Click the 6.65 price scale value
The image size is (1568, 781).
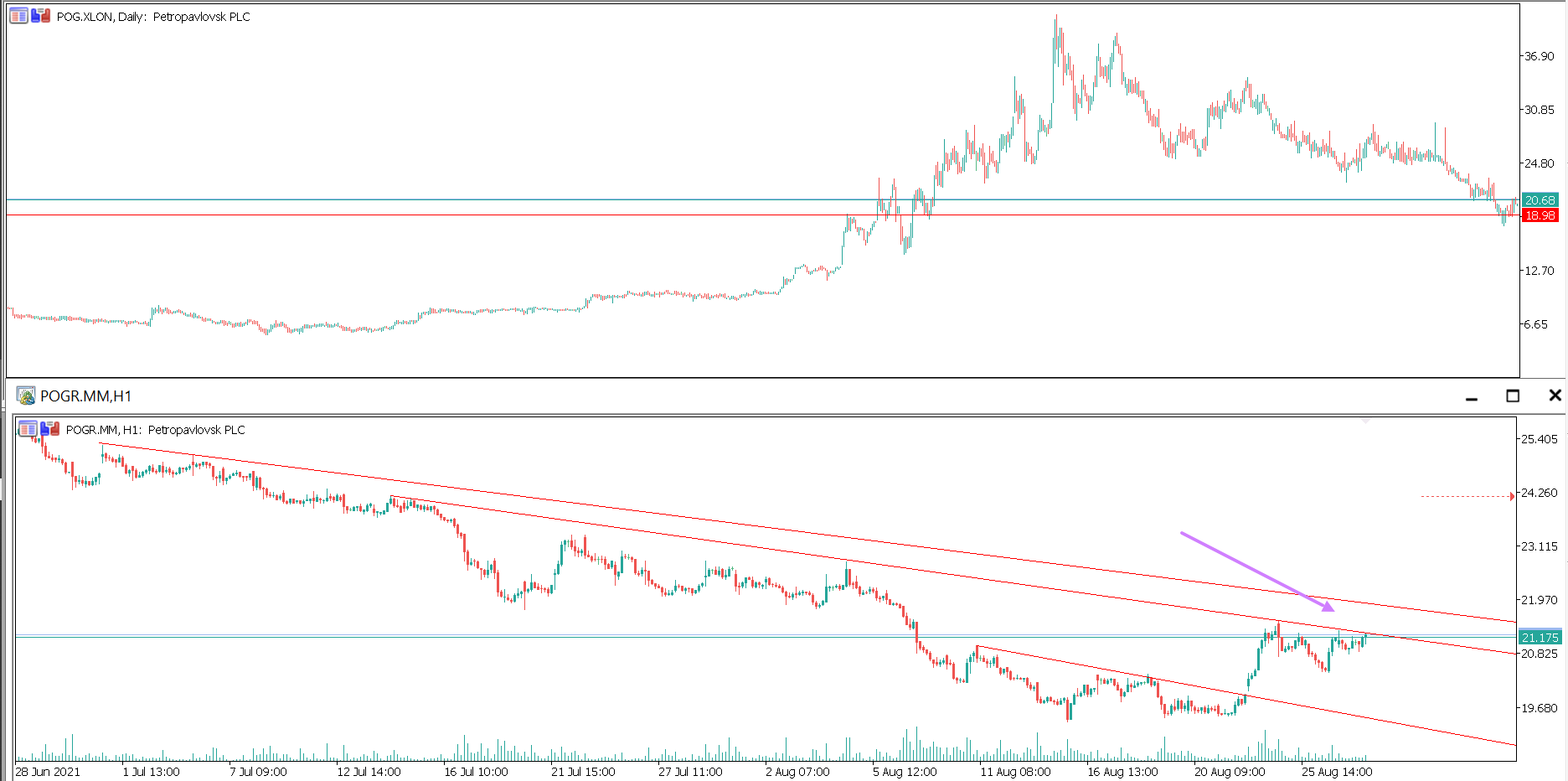(x=1535, y=324)
